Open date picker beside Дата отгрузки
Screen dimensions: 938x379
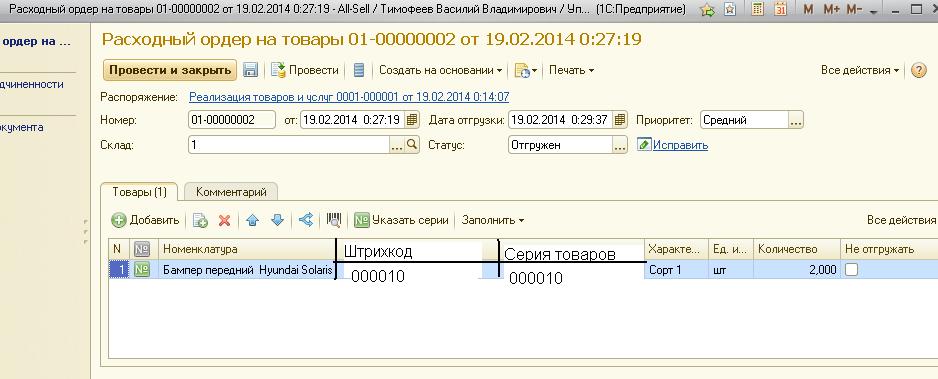[x=620, y=120]
